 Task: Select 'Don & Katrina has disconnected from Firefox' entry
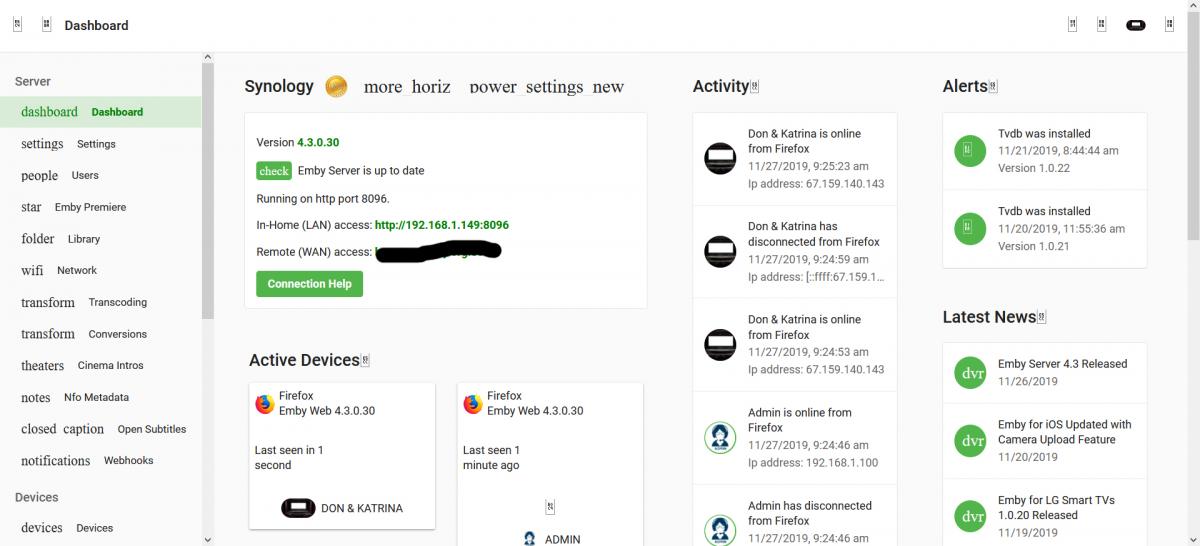tap(795, 252)
